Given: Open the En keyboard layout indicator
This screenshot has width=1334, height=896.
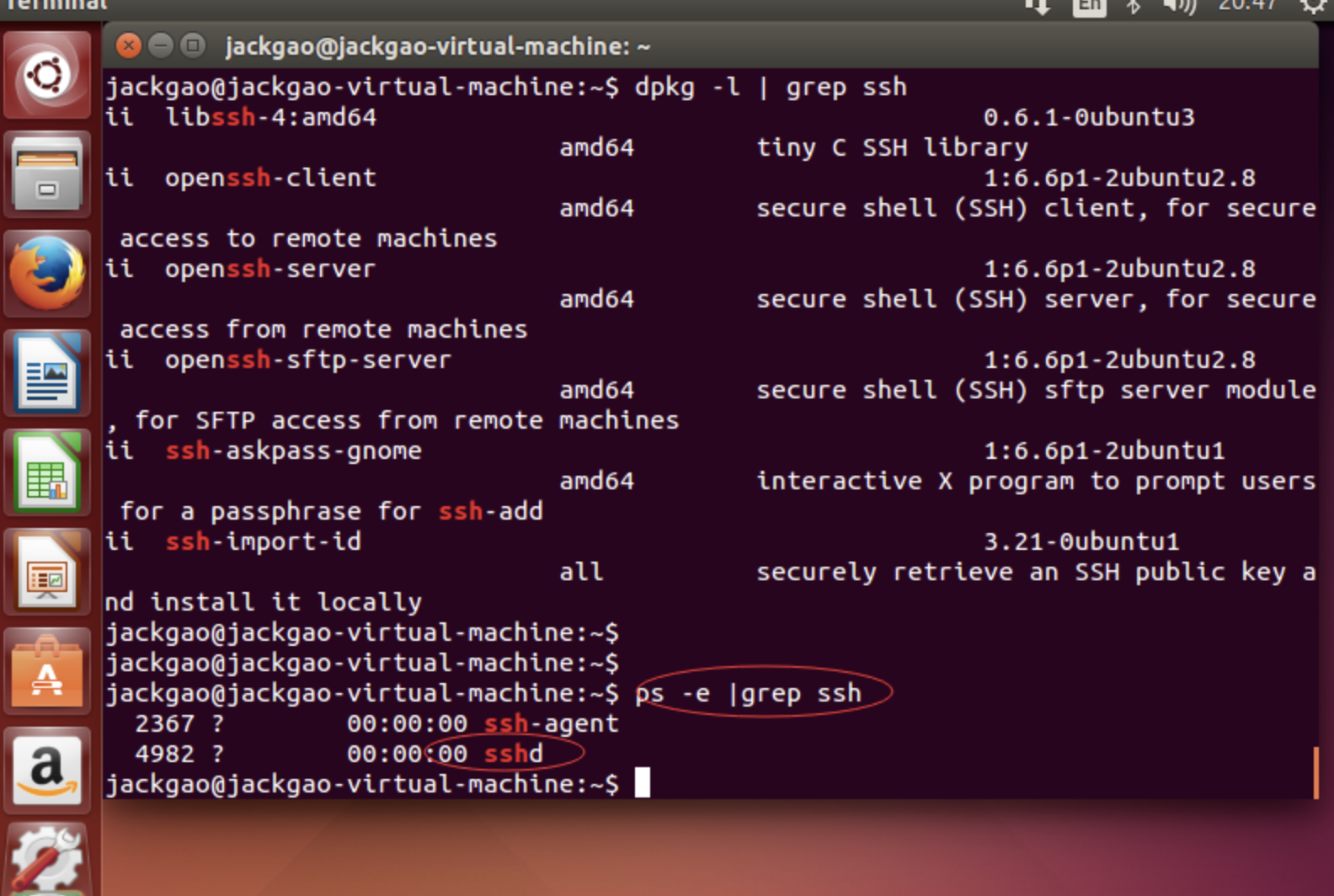Looking at the screenshot, I should click(1088, 8).
